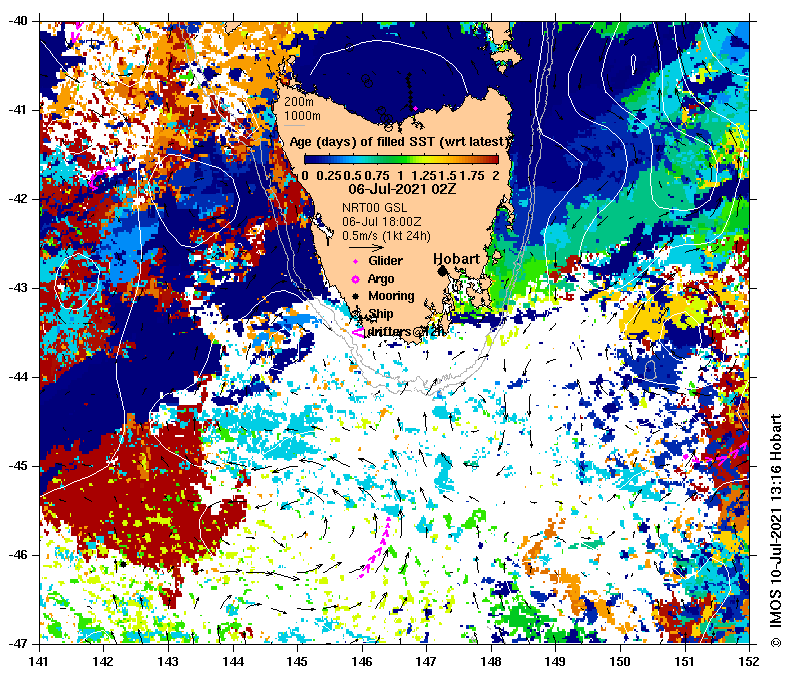Click the '146' longitude axis label
The image size is (792, 678).
tap(362, 661)
